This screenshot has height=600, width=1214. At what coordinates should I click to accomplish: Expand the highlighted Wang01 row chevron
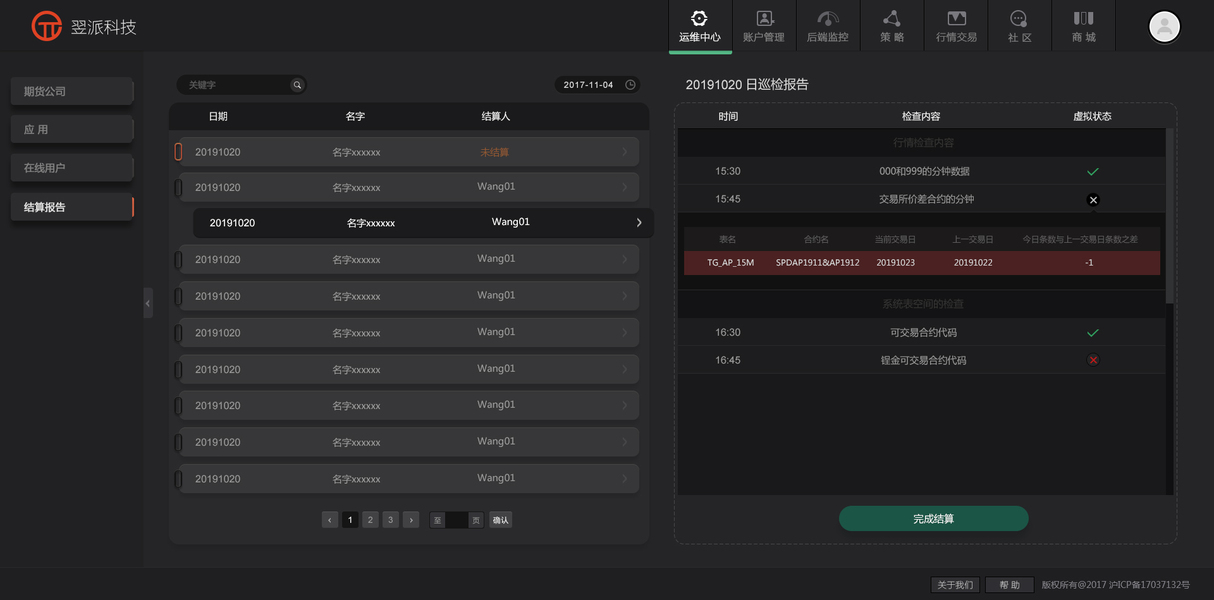(x=639, y=223)
